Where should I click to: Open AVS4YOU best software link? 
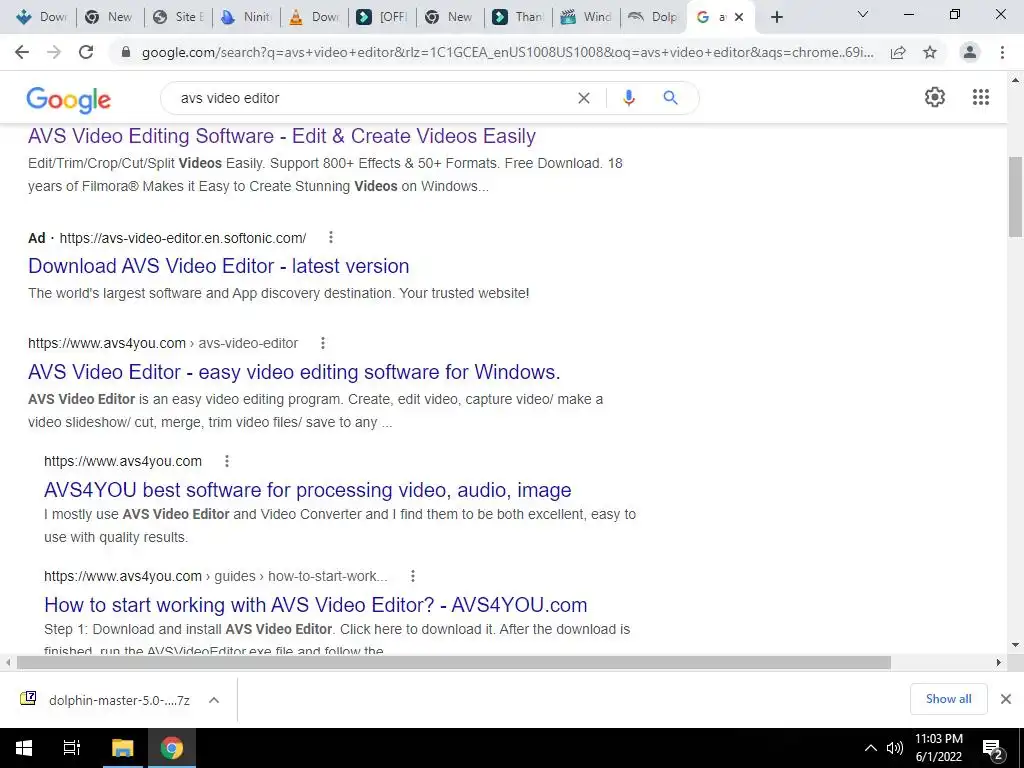click(308, 490)
